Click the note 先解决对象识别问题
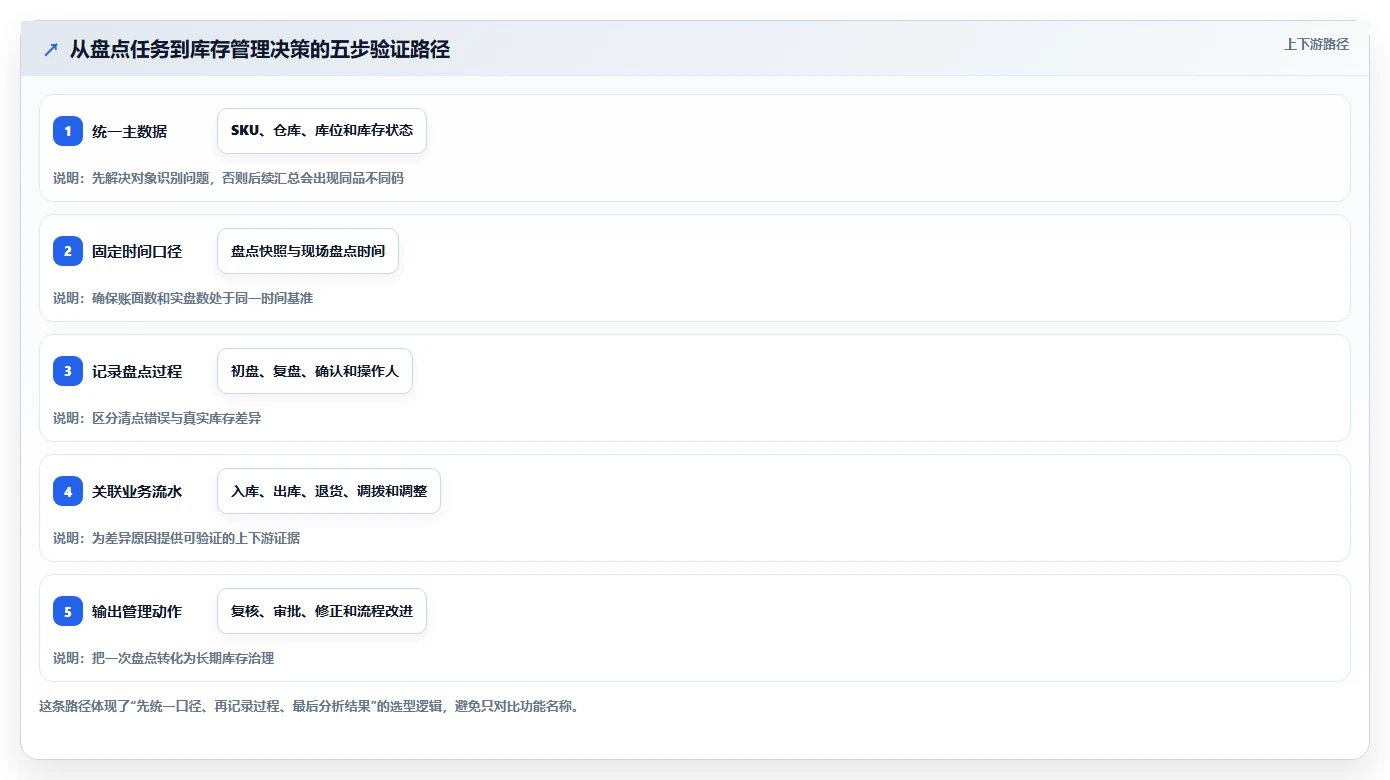This screenshot has height=780, width=1390. 228,178
